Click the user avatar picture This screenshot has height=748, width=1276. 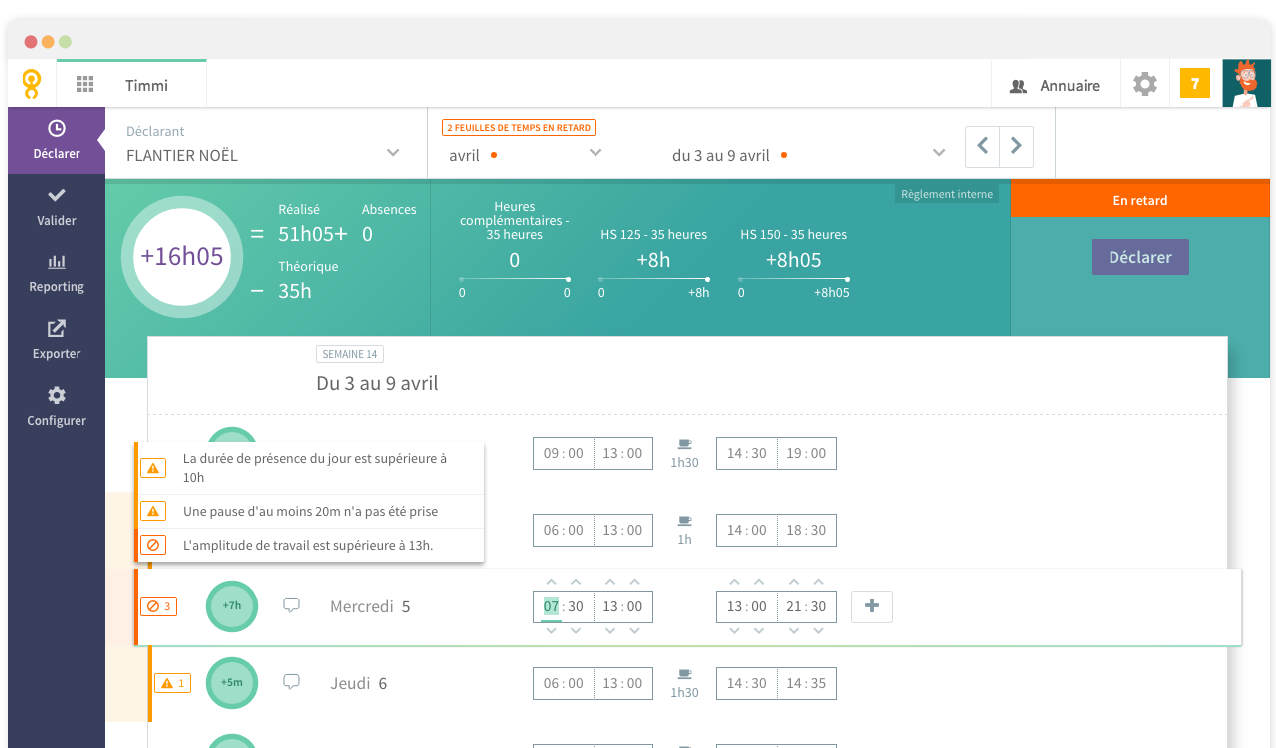(1247, 83)
